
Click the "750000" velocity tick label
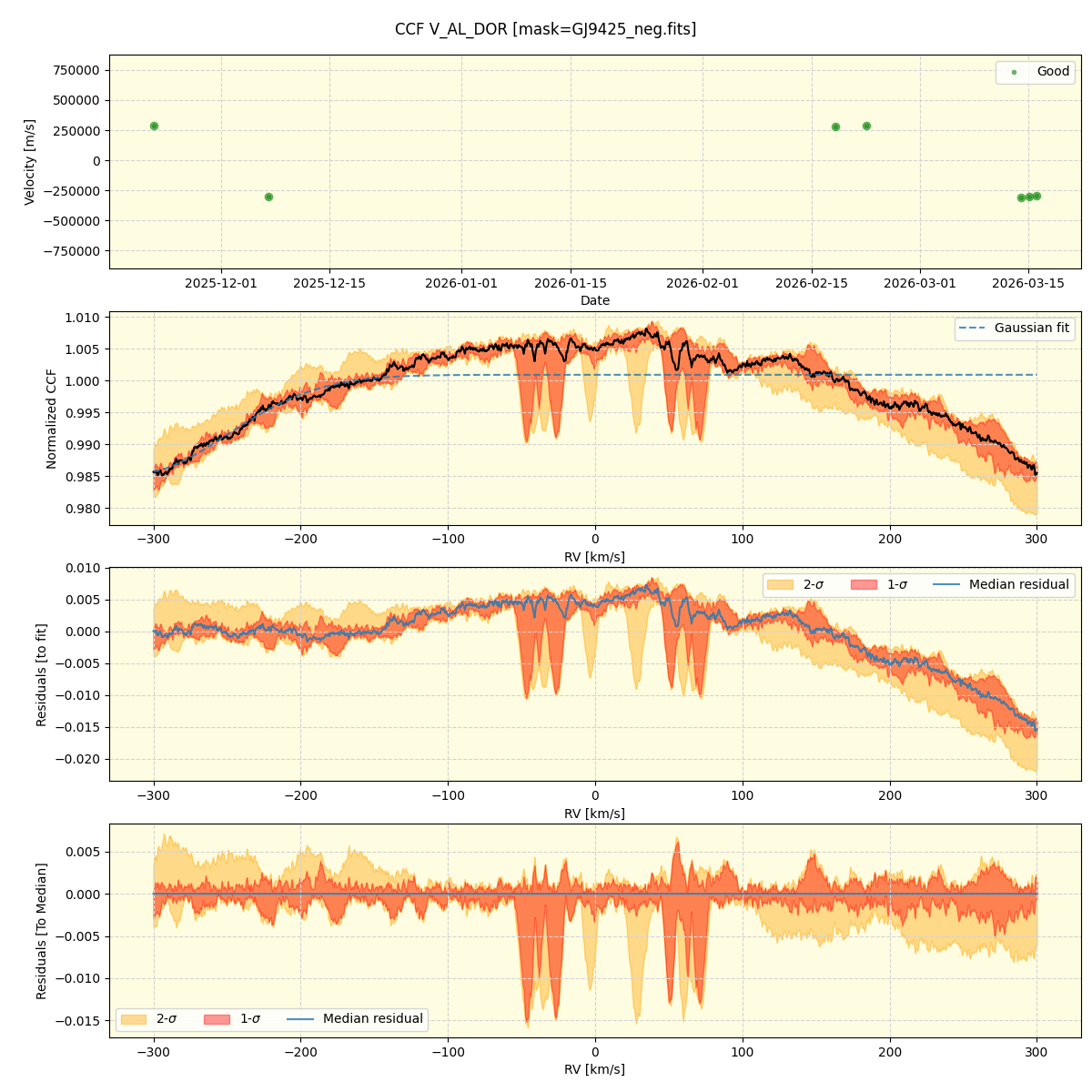pyautogui.click(x=76, y=70)
